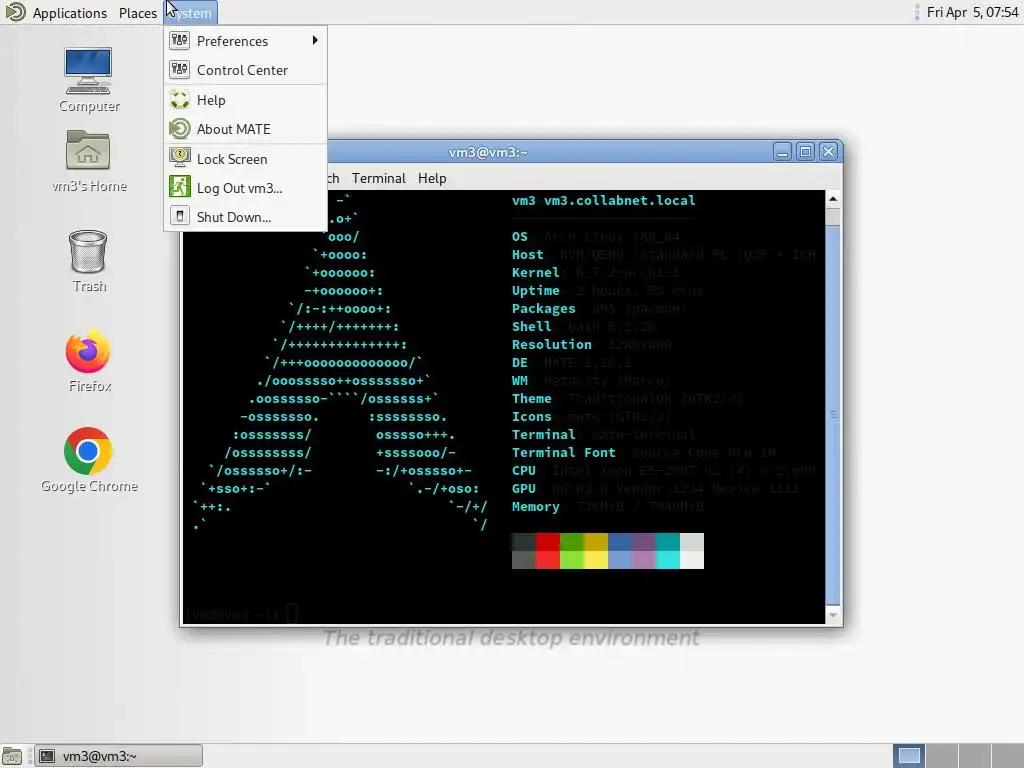Click the Log Out icon
Screen dimensions: 1024x768
coord(180,187)
